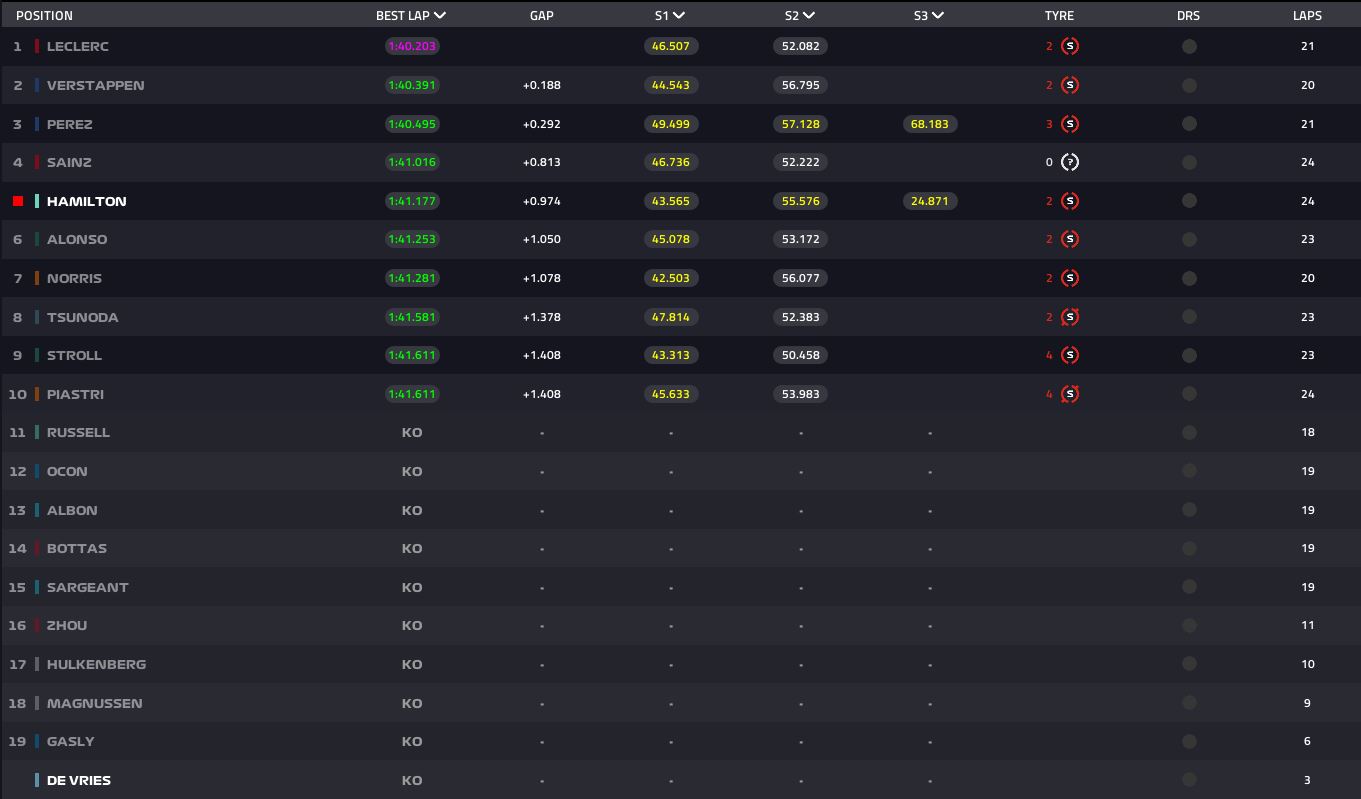Screen dimensions: 1361x799
Task: Click Alonso's team color bar
Action: coord(37,239)
